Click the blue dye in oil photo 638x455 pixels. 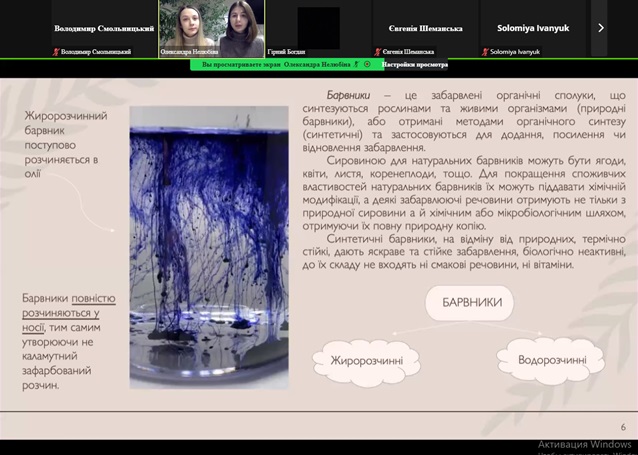click(x=209, y=247)
